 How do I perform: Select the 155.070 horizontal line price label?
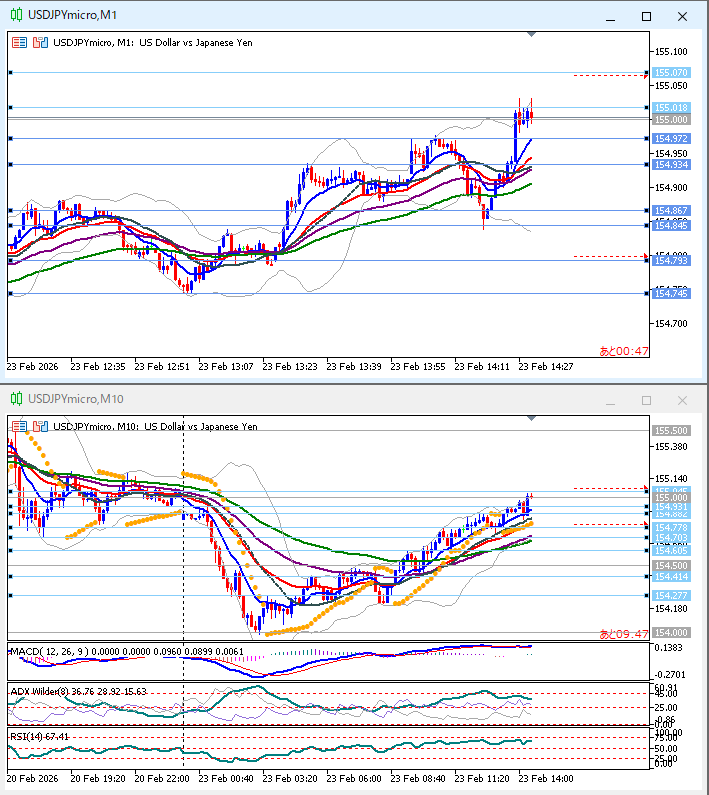click(670, 73)
